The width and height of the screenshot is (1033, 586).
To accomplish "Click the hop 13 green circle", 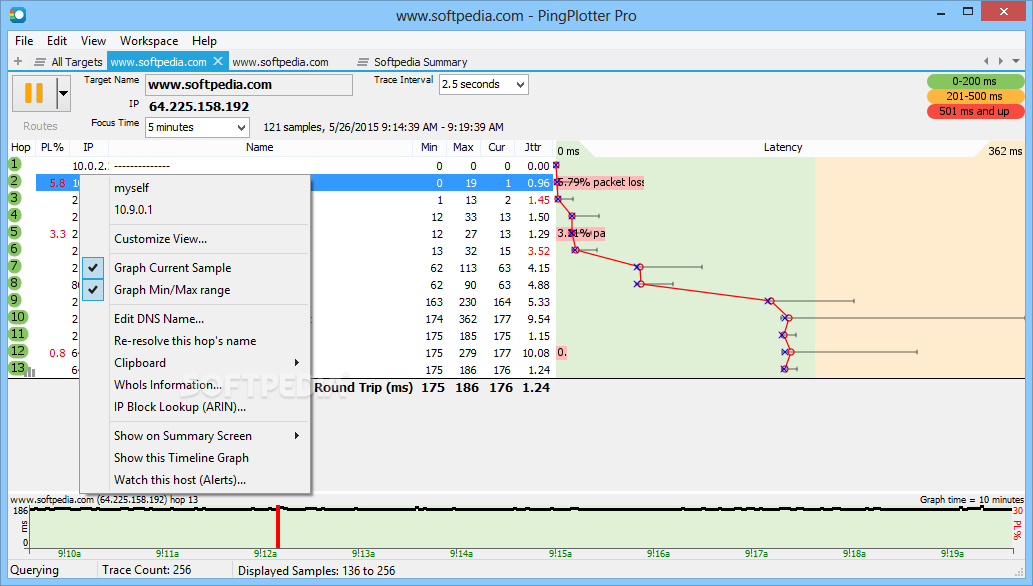I will [x=18, y=368].
